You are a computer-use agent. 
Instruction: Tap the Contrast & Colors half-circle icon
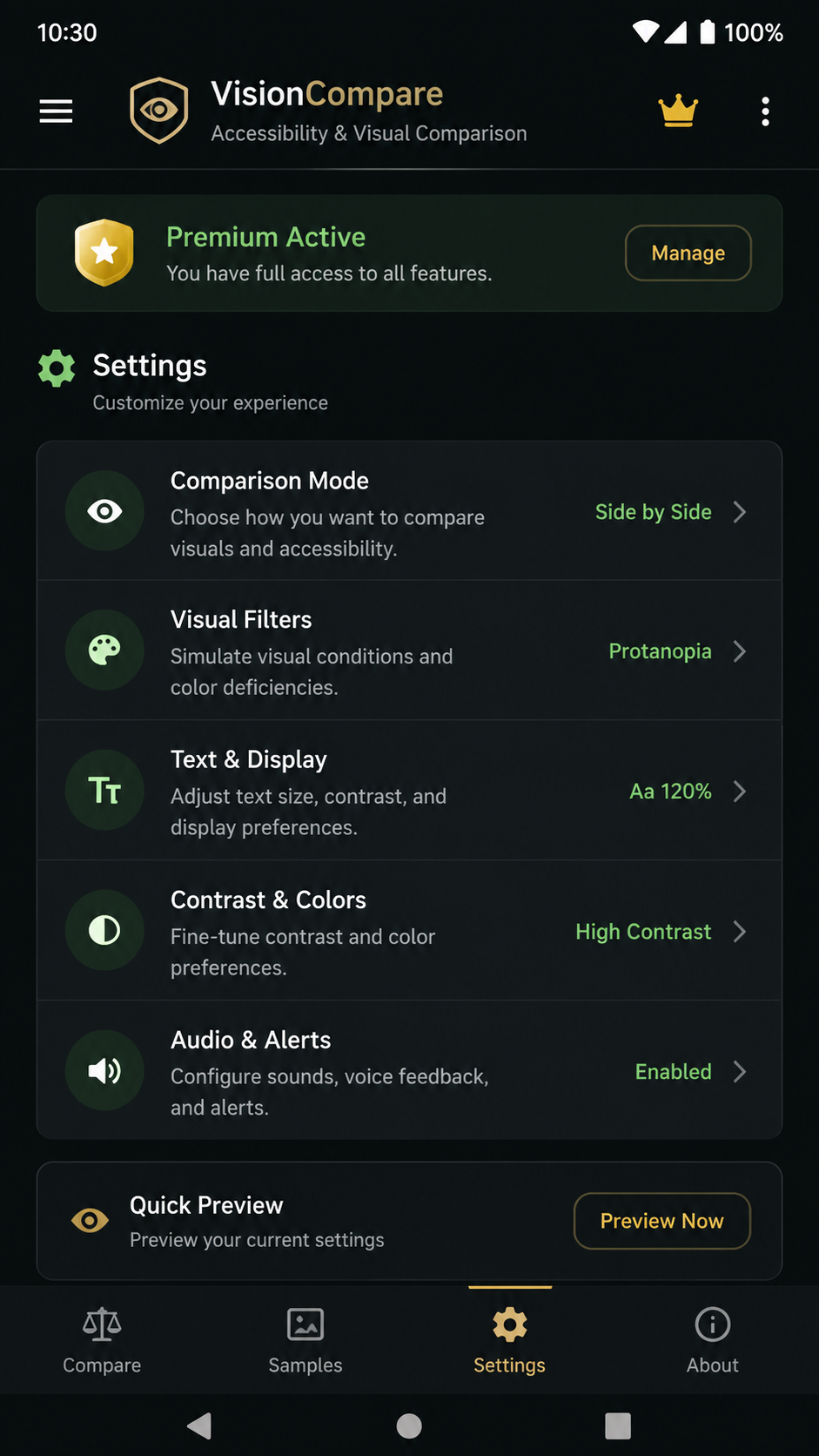coord(104,930)
